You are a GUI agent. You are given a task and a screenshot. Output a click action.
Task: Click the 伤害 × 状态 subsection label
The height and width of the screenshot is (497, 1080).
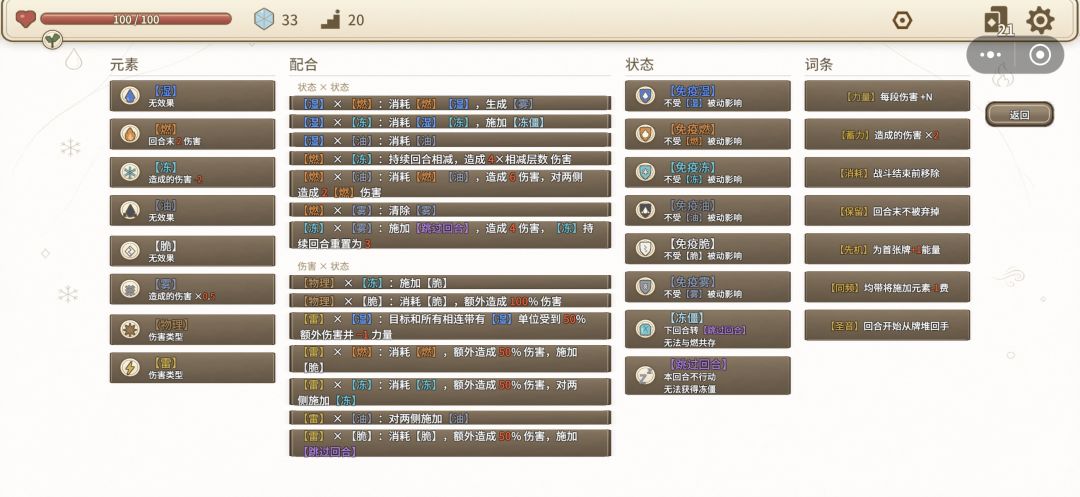click(323, 266)
